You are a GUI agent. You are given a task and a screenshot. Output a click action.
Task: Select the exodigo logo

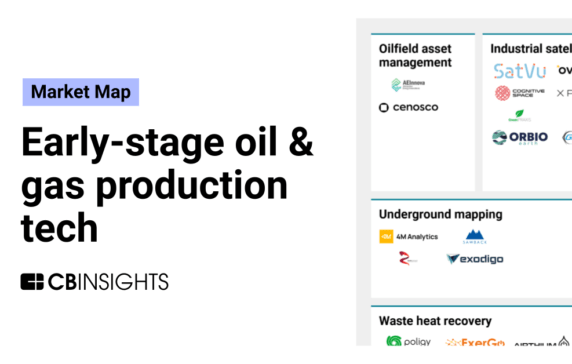tap(475, 259)
